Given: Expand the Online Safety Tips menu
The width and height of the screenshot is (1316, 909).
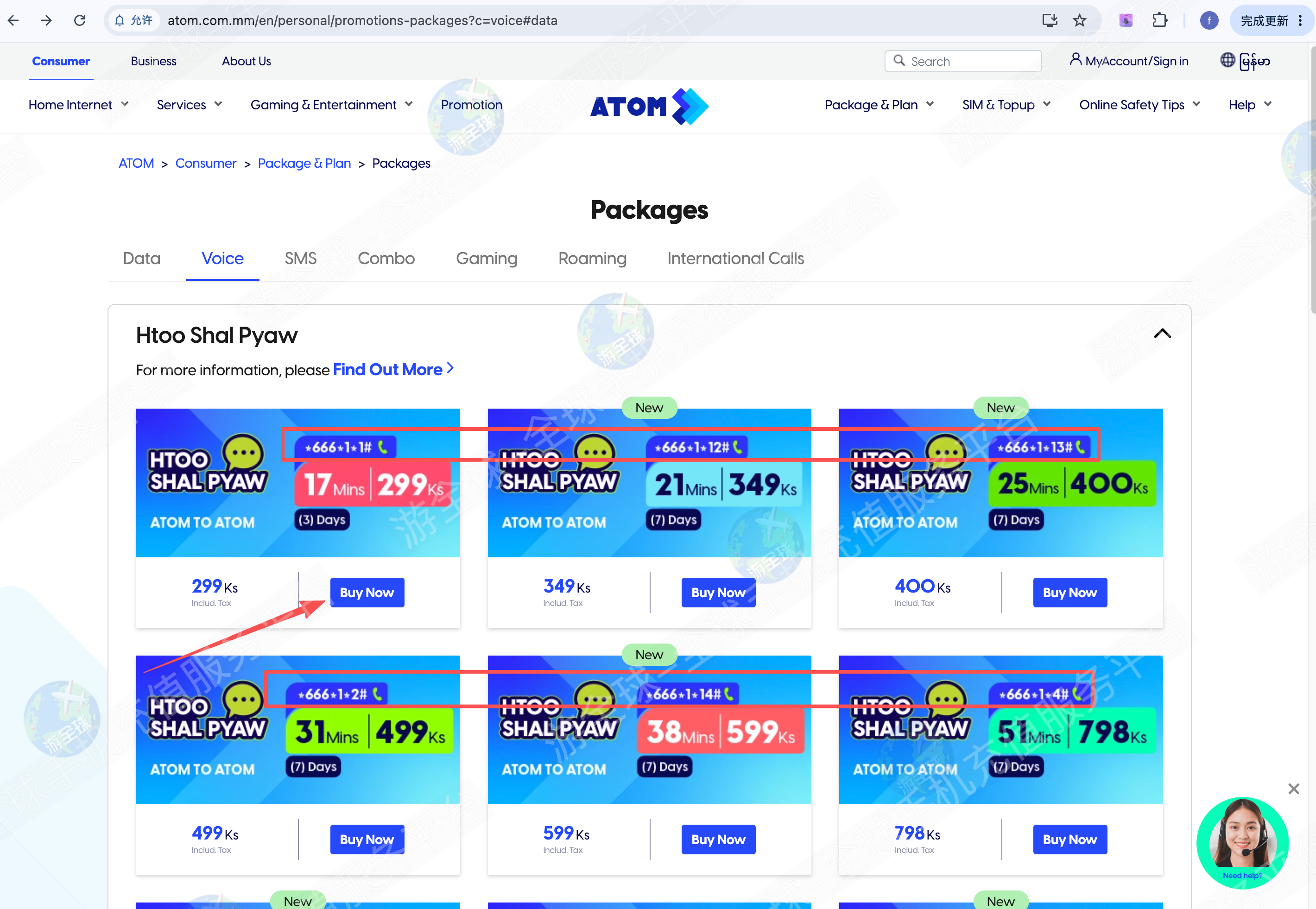Looking at the screenshot, I should tap(1139, 105).
